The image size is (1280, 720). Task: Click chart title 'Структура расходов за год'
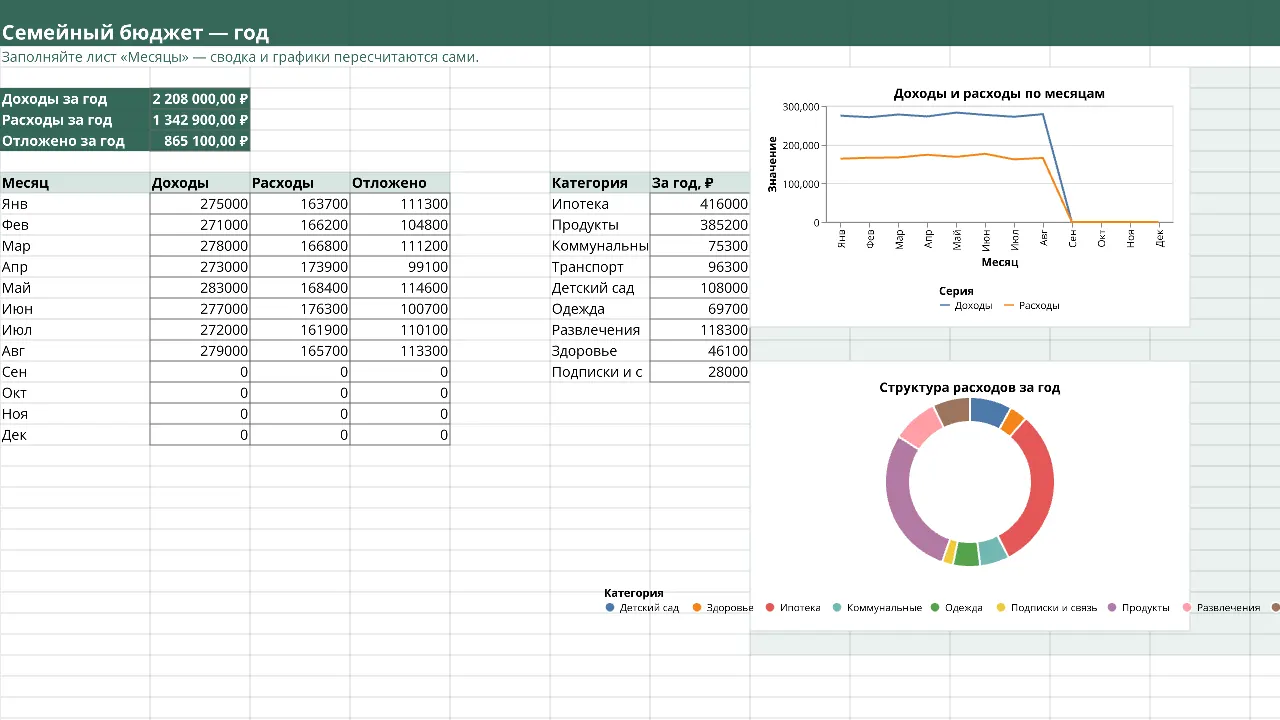[x=970, y=388]
